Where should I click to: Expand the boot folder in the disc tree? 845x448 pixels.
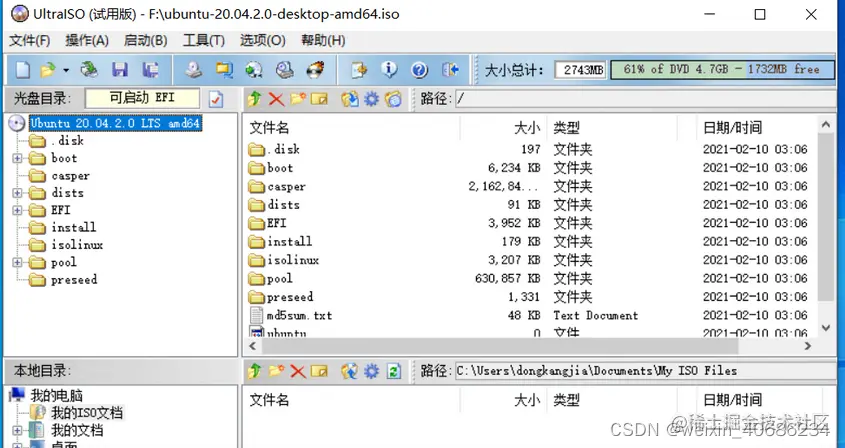pos(17,158)
